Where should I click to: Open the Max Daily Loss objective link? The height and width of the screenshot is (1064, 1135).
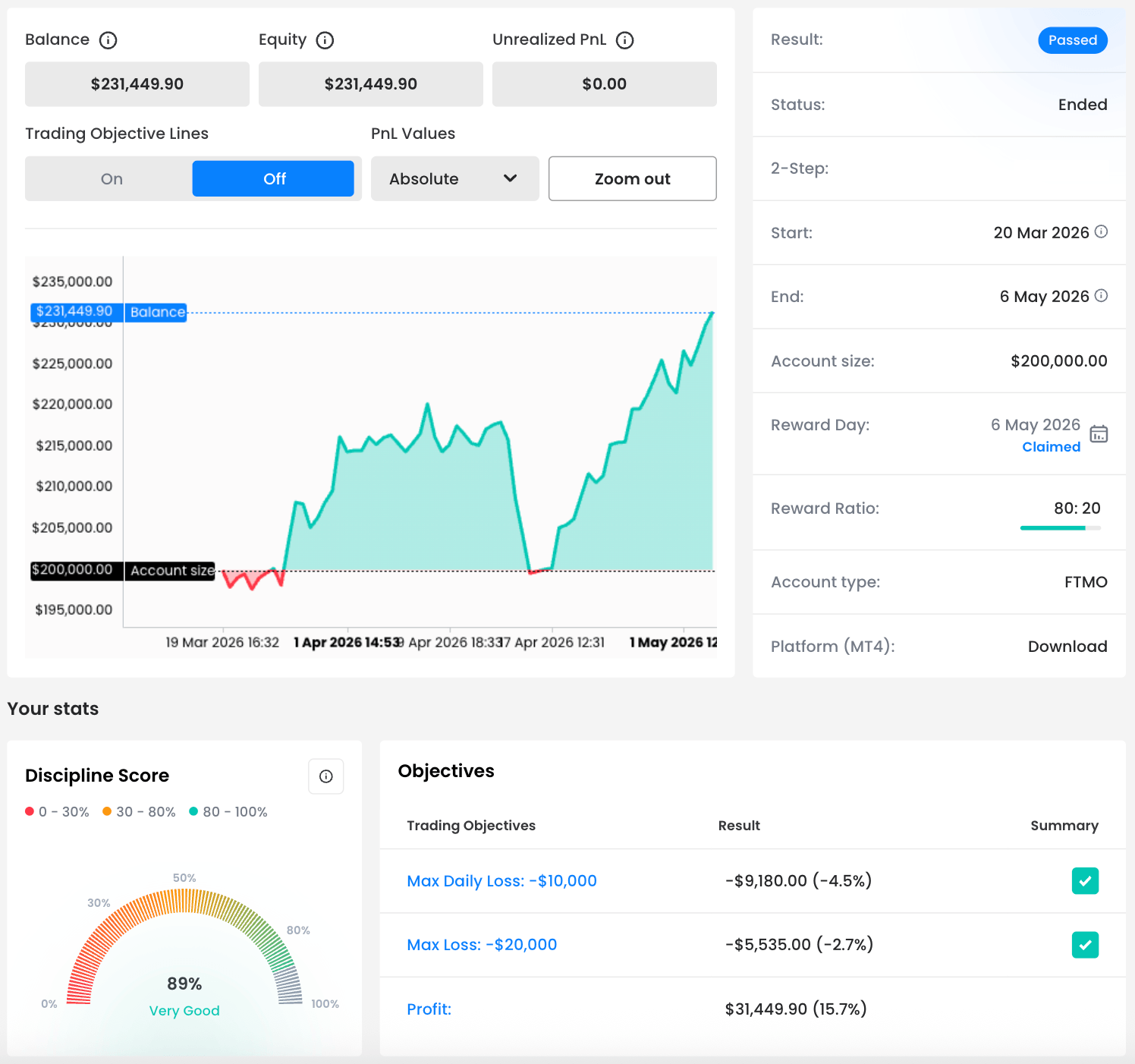(501, 881)
